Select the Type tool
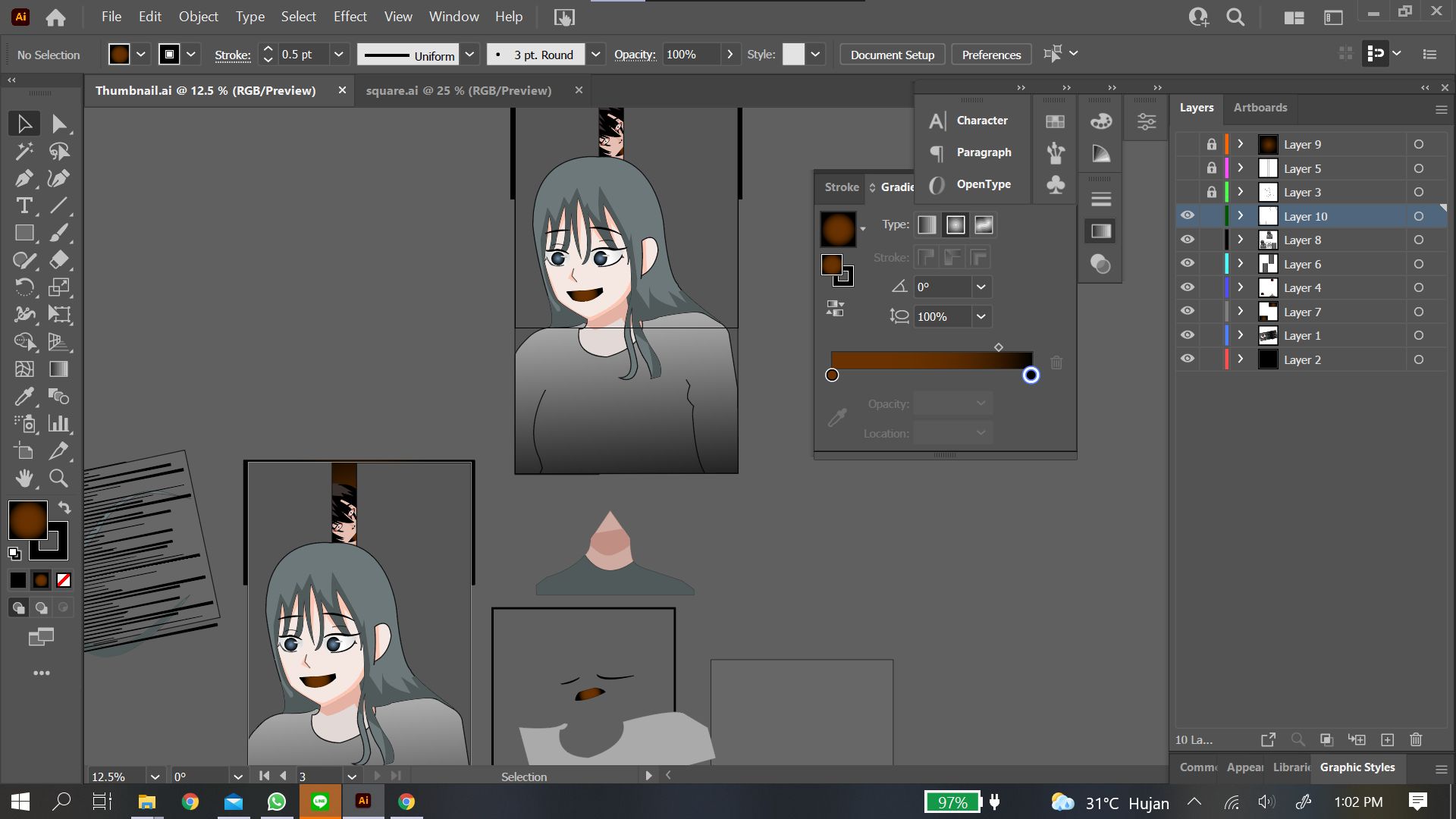This screenshot has height=819, width=1456. coord(24,206)
